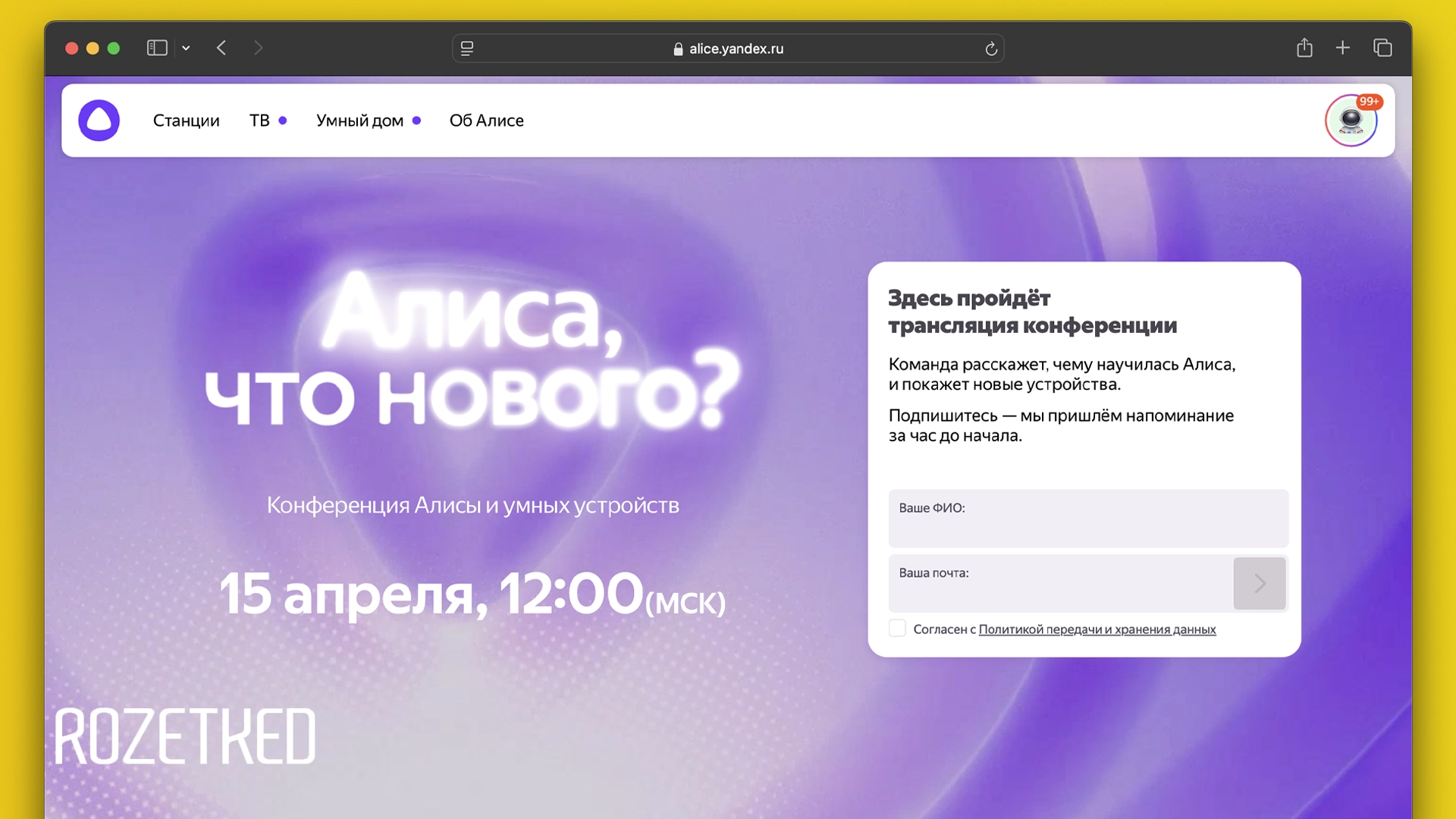This screenshot has height=819, width=1456.
Task: Go forward with the forward arrow
Action: [x=258, y=48]
